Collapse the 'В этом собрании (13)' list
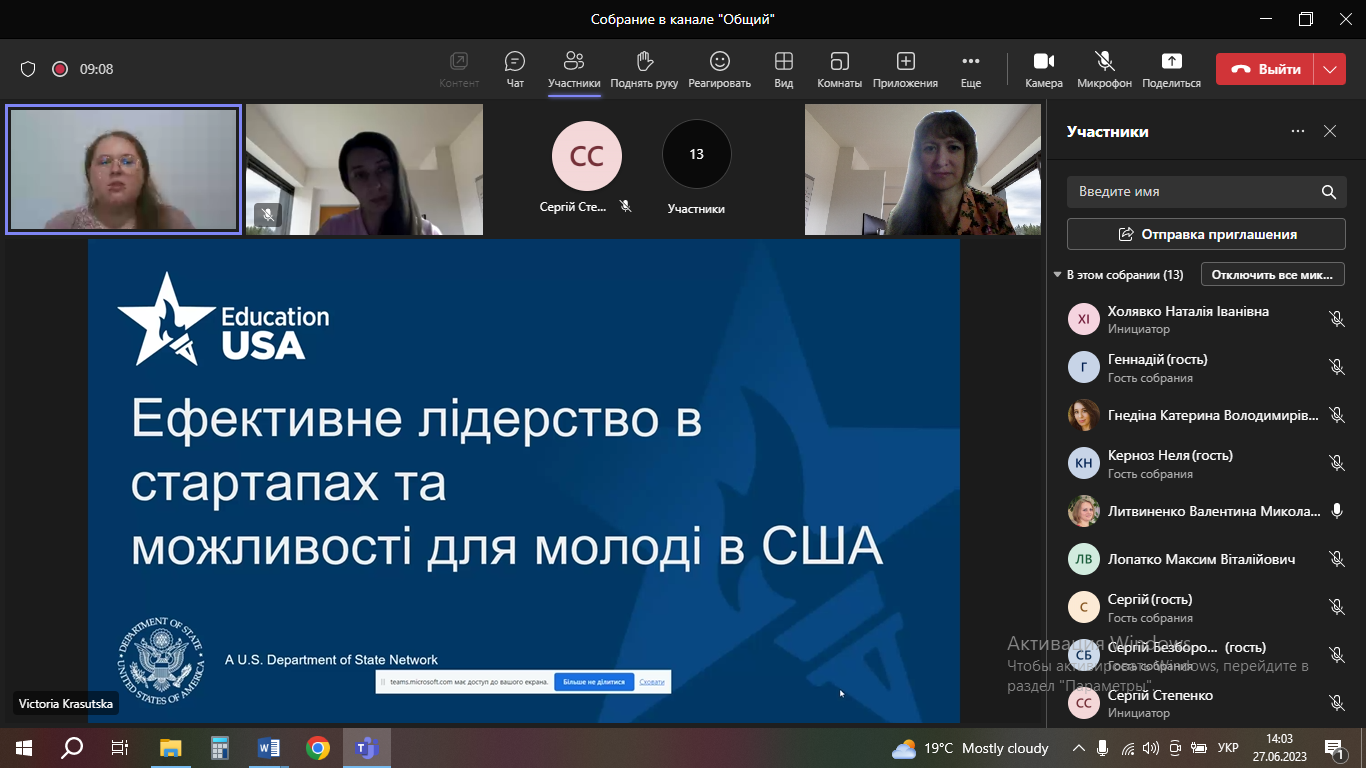1366x768 pixels. coord(1057,274)
